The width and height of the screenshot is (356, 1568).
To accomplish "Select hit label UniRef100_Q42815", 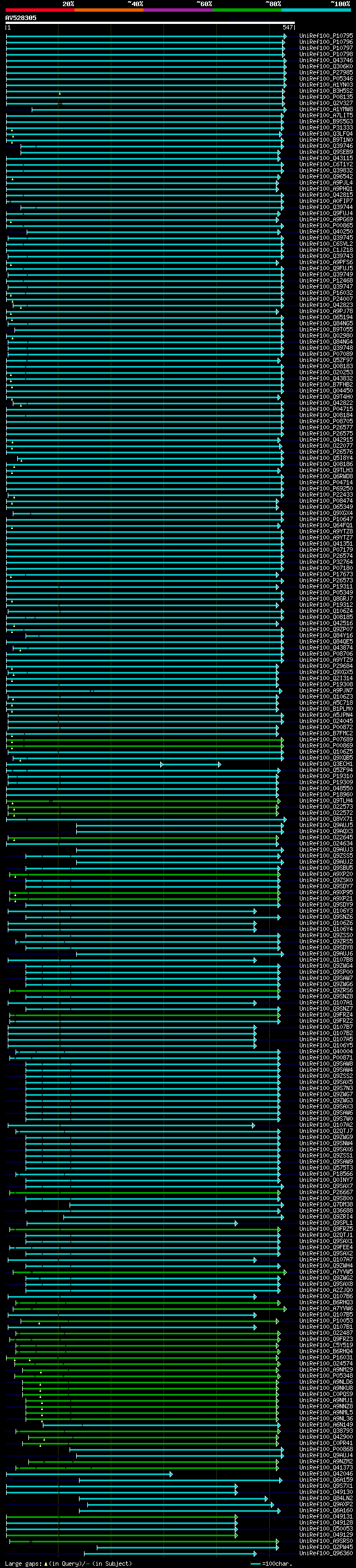I will 326,195.
